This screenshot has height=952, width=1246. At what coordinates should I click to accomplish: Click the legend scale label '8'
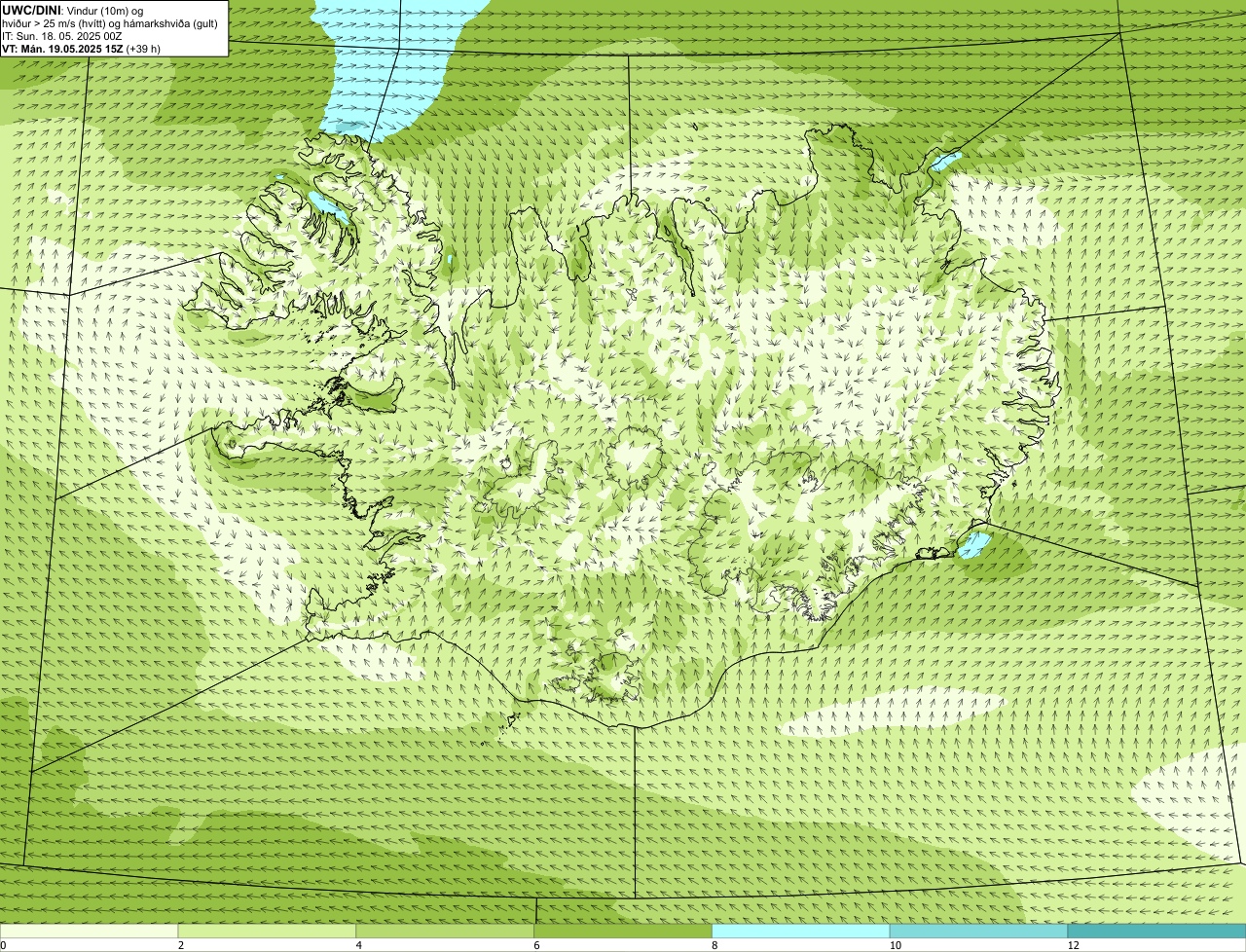coord(715,945)
